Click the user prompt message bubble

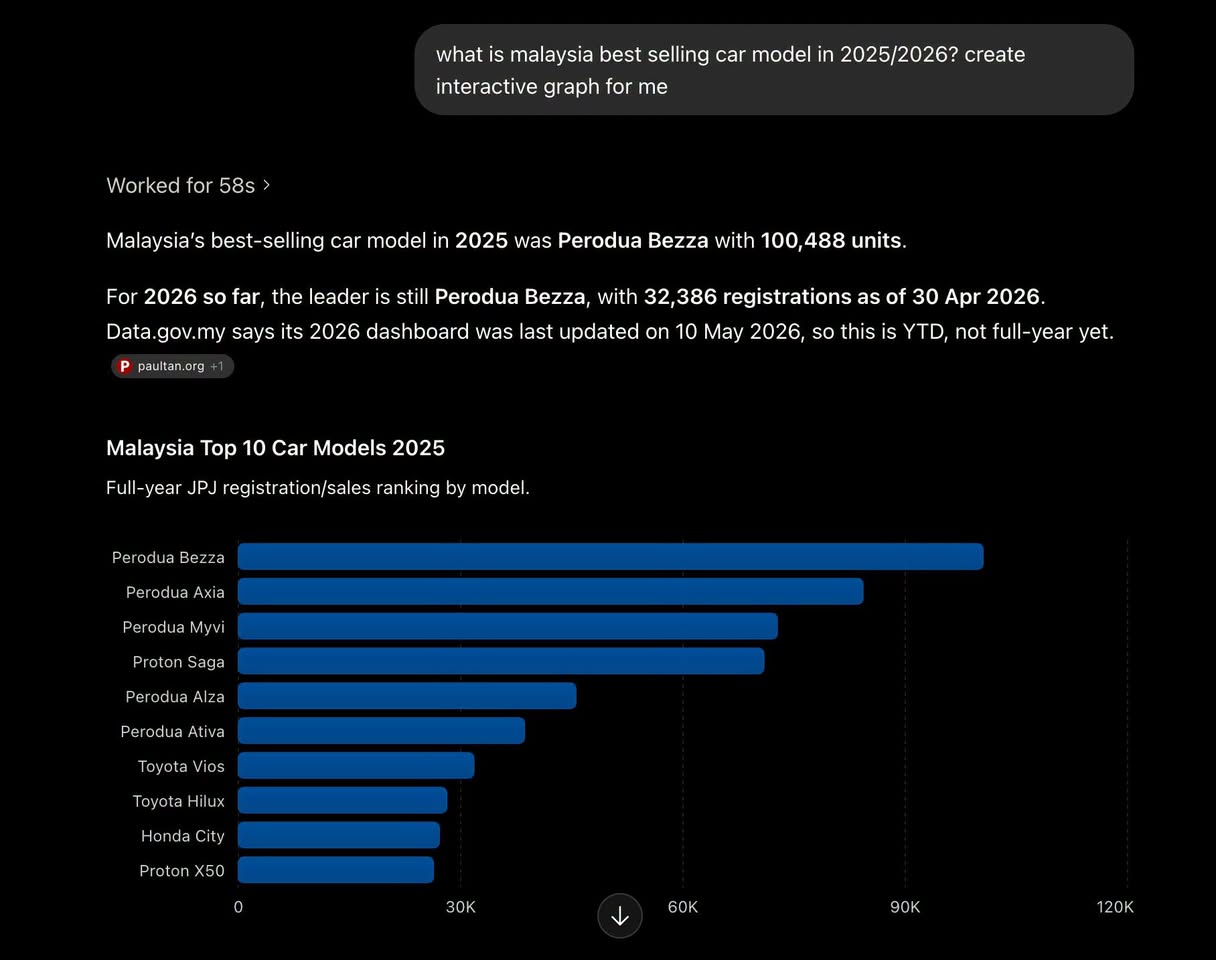pyautogui.click(x=774, y=70)
